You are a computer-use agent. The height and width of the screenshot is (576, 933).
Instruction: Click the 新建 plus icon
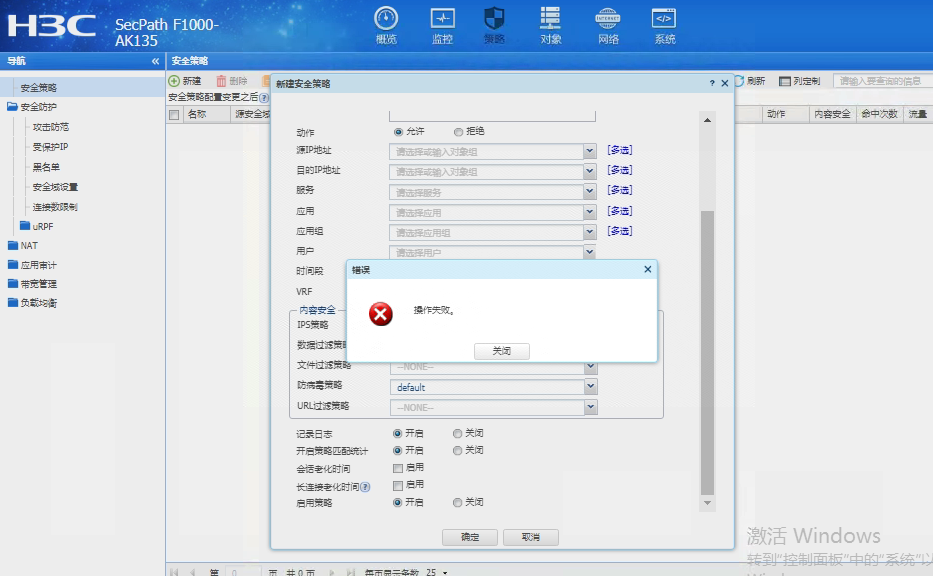click(x=174, y=81)
